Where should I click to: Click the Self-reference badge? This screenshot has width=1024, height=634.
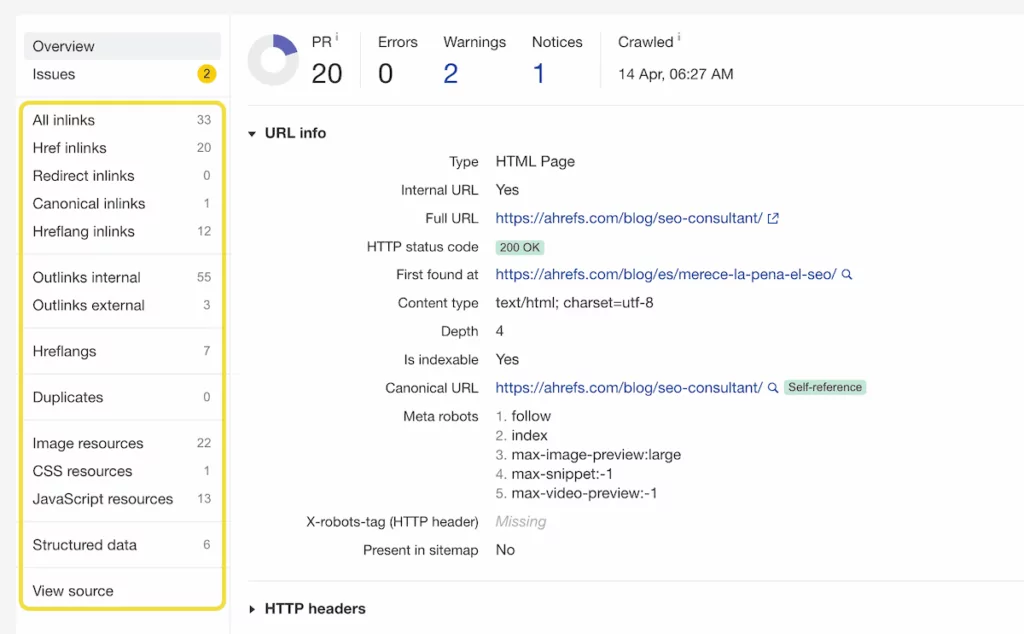tap(824, 388)
